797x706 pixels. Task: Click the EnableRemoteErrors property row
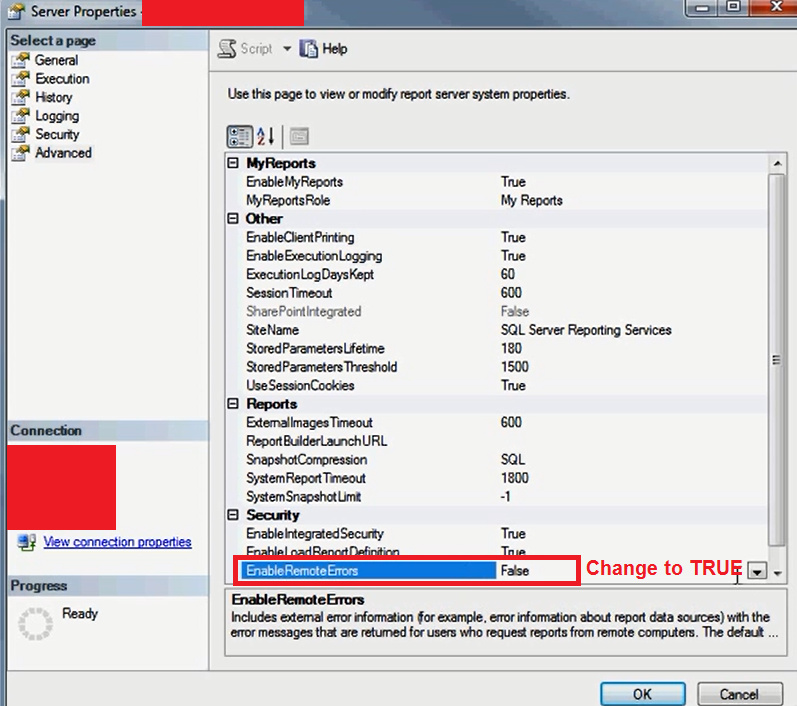(x=368, y=570)
